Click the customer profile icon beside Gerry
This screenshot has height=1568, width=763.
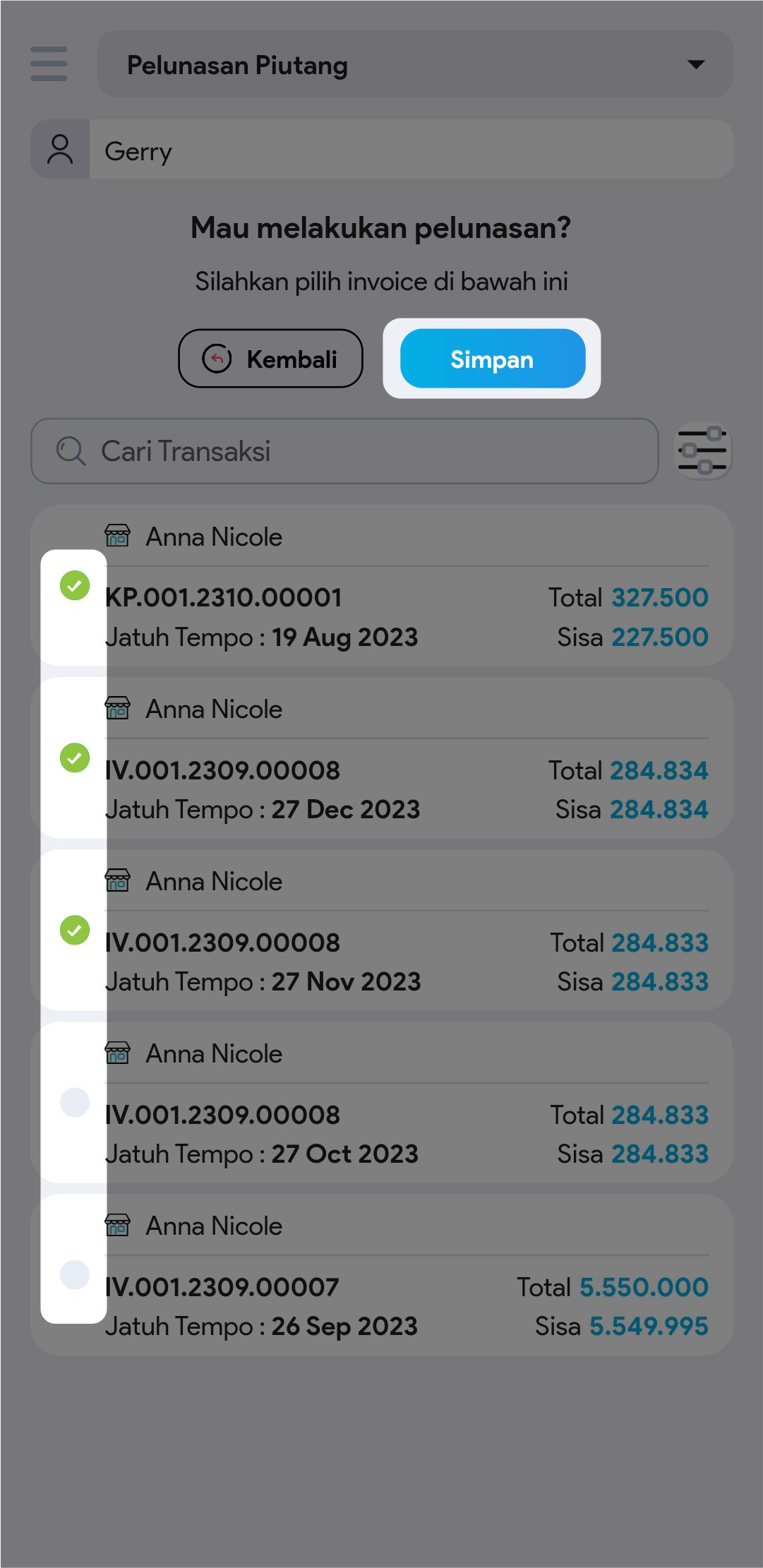pyautogui.click(x=60, y=149)
